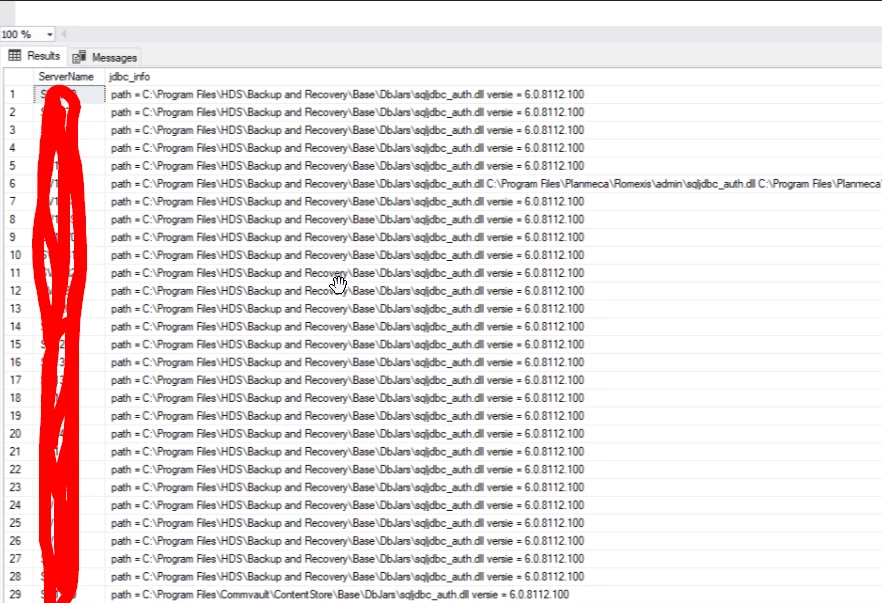
Task: Select row header number 20
Action: (x=19, y=434)
